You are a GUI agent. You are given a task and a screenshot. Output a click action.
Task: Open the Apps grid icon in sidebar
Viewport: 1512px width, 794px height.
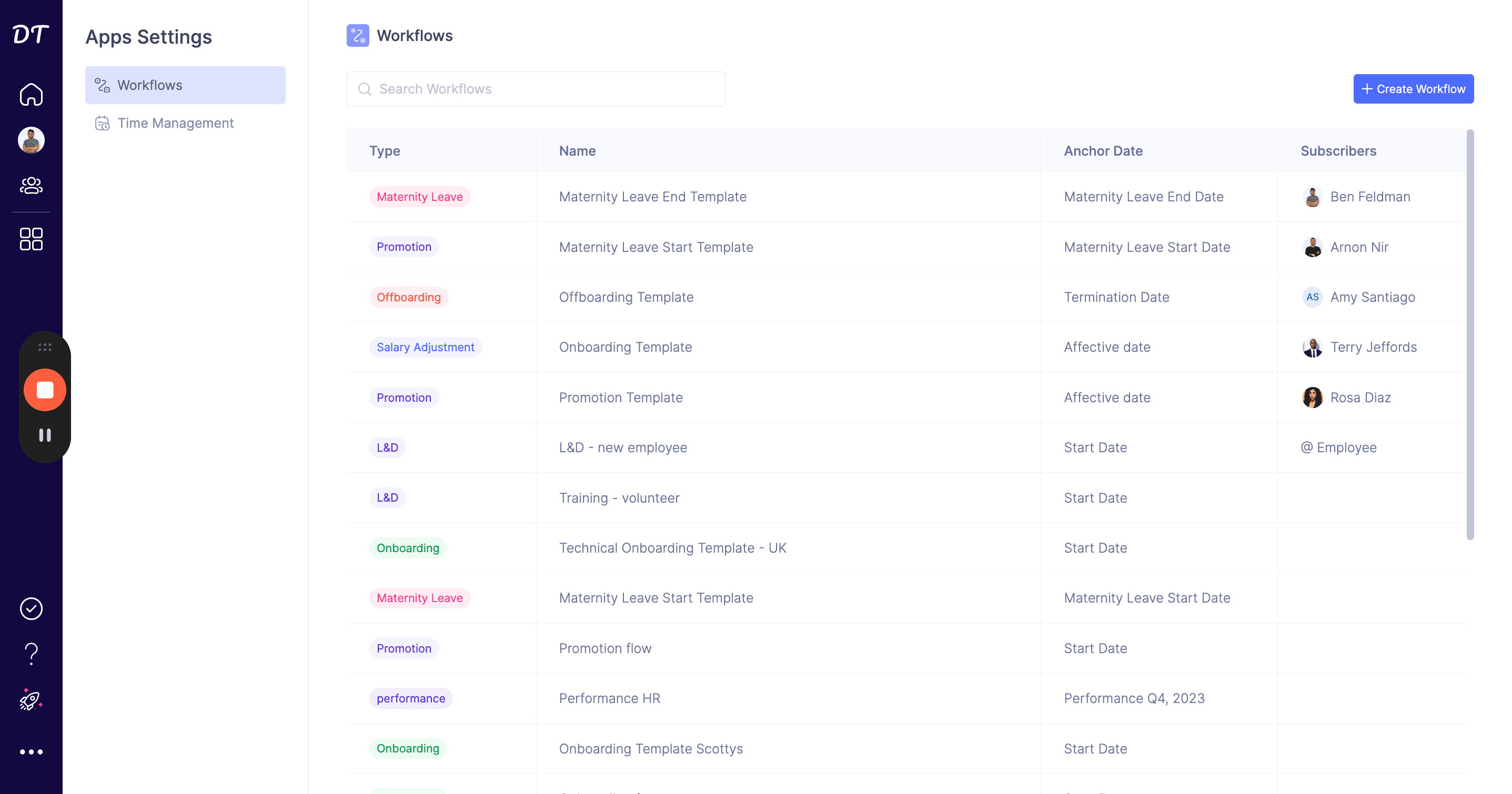(x=31, y=239)
